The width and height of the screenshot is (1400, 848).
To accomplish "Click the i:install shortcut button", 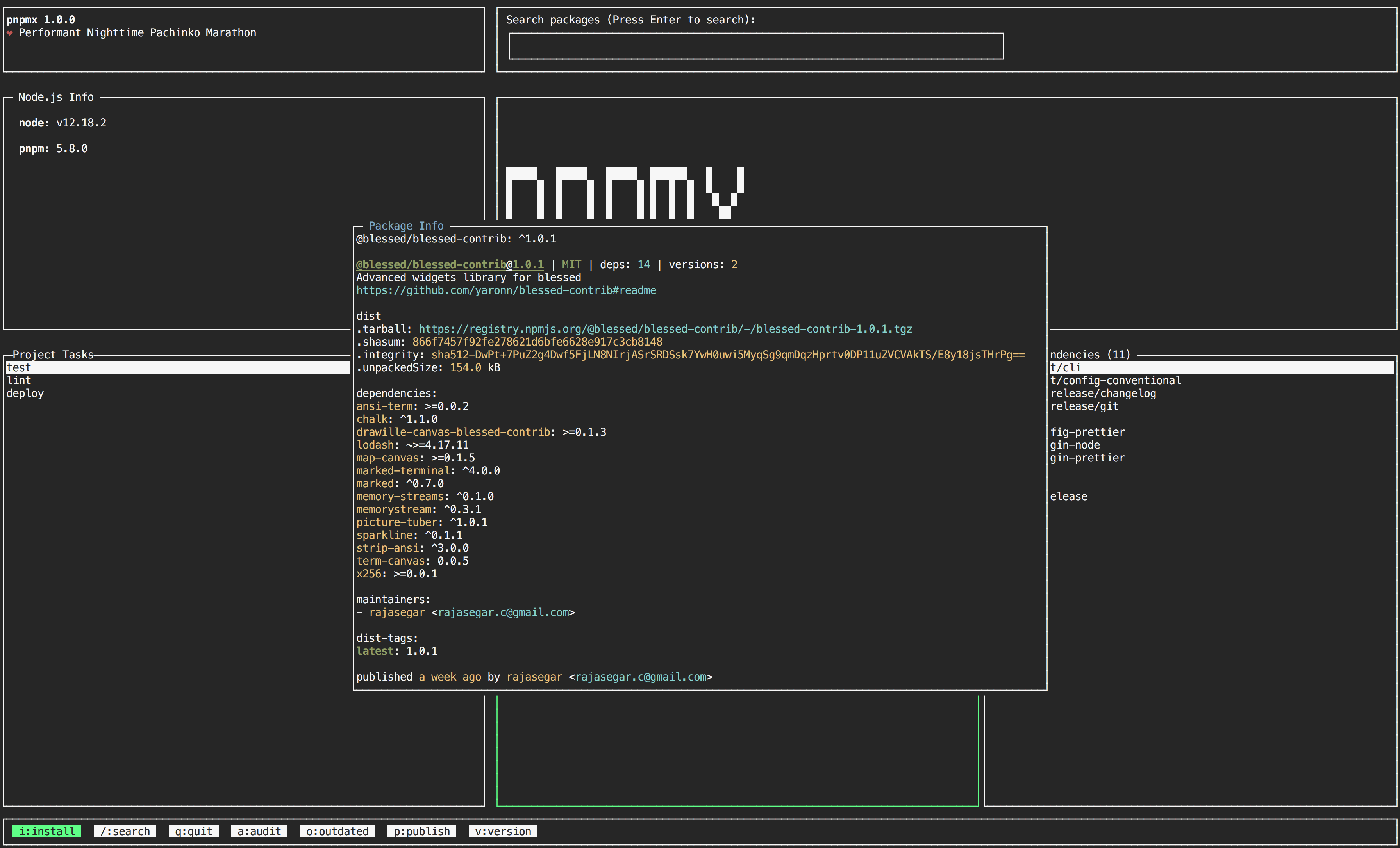I will [46, 831].
